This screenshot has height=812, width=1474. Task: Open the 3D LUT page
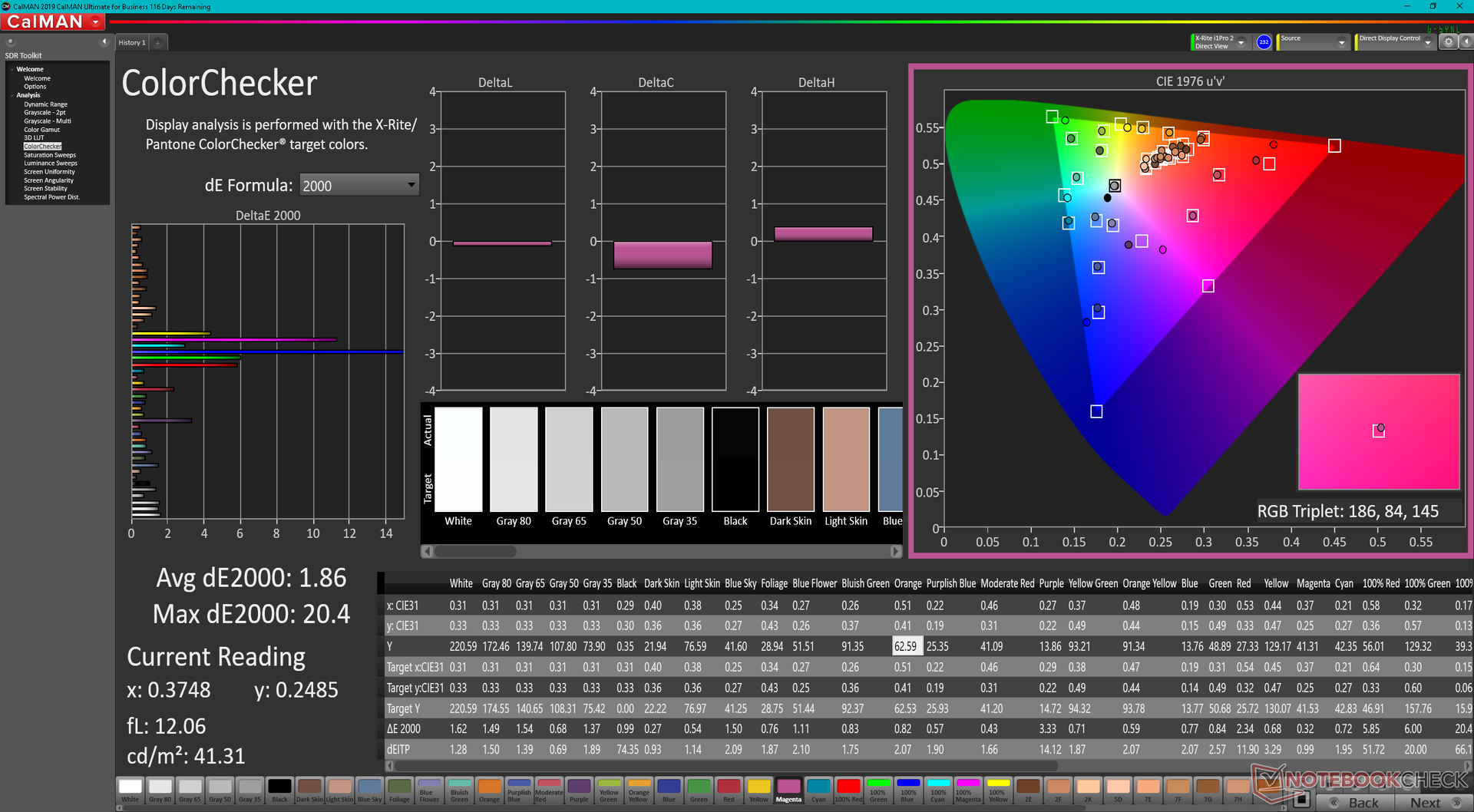coord(34,138)
